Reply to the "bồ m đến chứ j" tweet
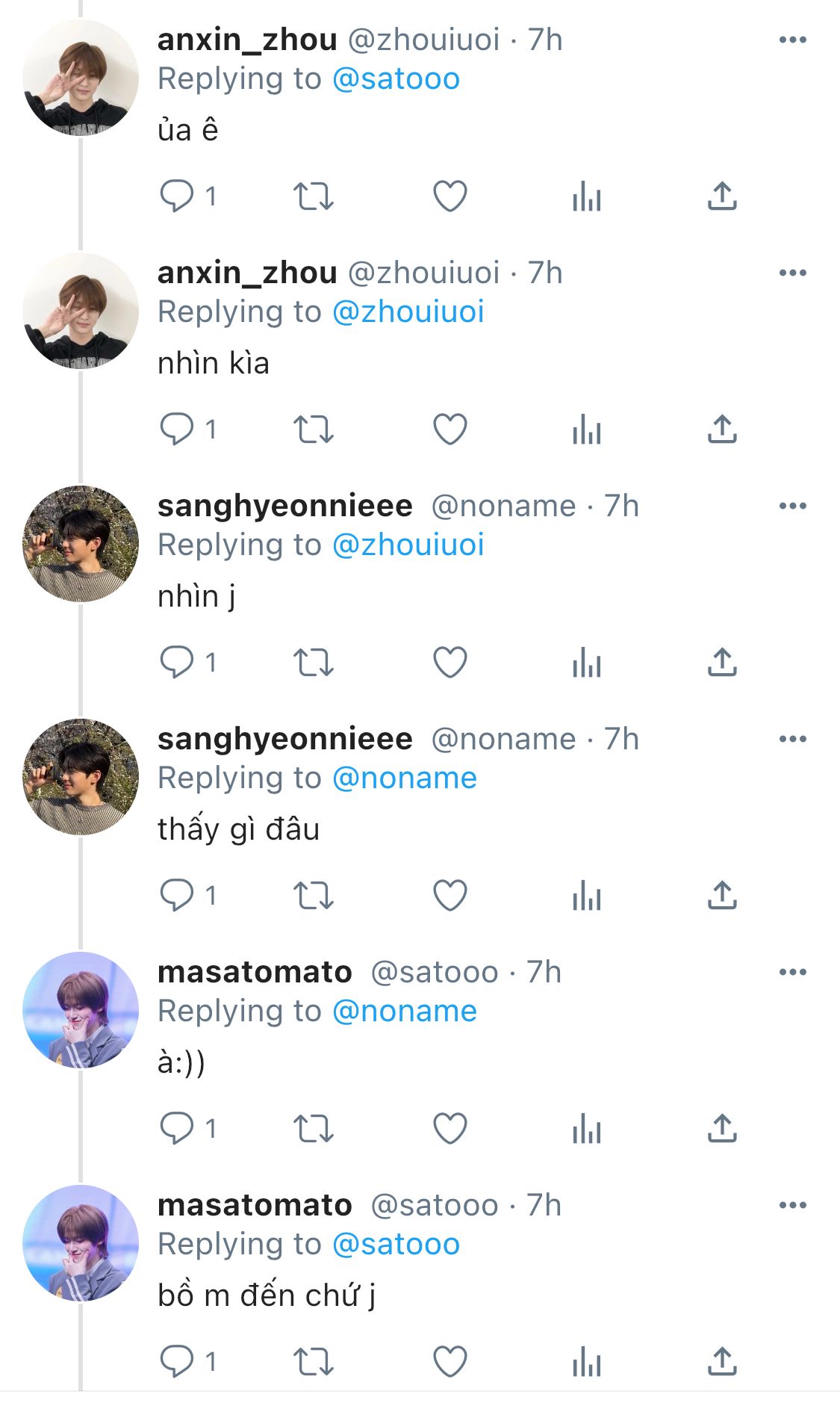The height and width of the screenshot is (1406, 840). (x=177, y=1362)
